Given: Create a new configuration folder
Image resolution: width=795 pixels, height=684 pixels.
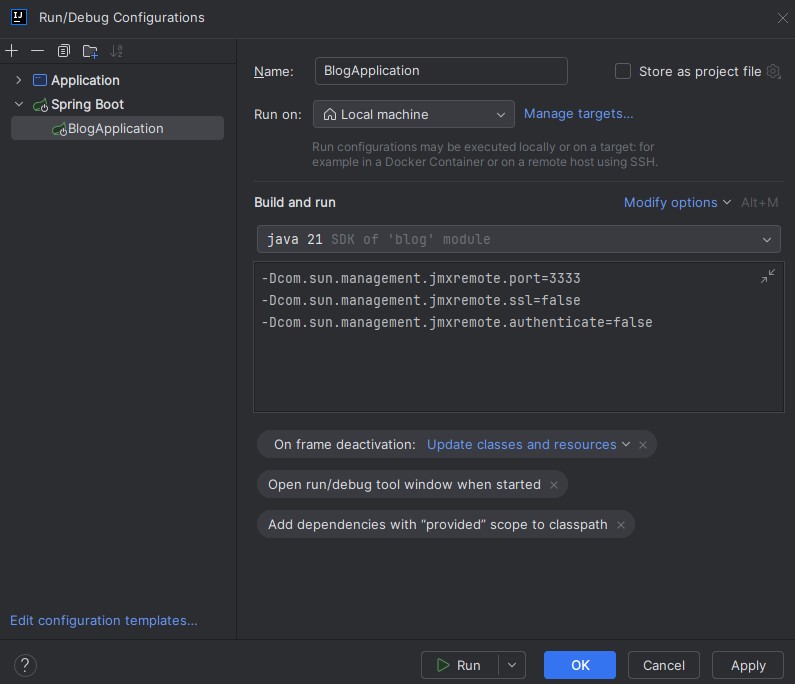Looking at the screenshot, I should (90, 51).
